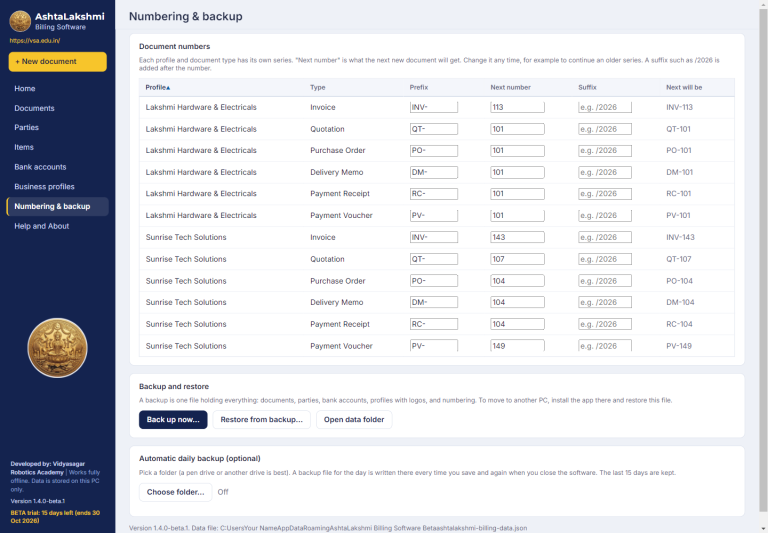
Task: Click the Suffix column header
Action: click(587, 87)
